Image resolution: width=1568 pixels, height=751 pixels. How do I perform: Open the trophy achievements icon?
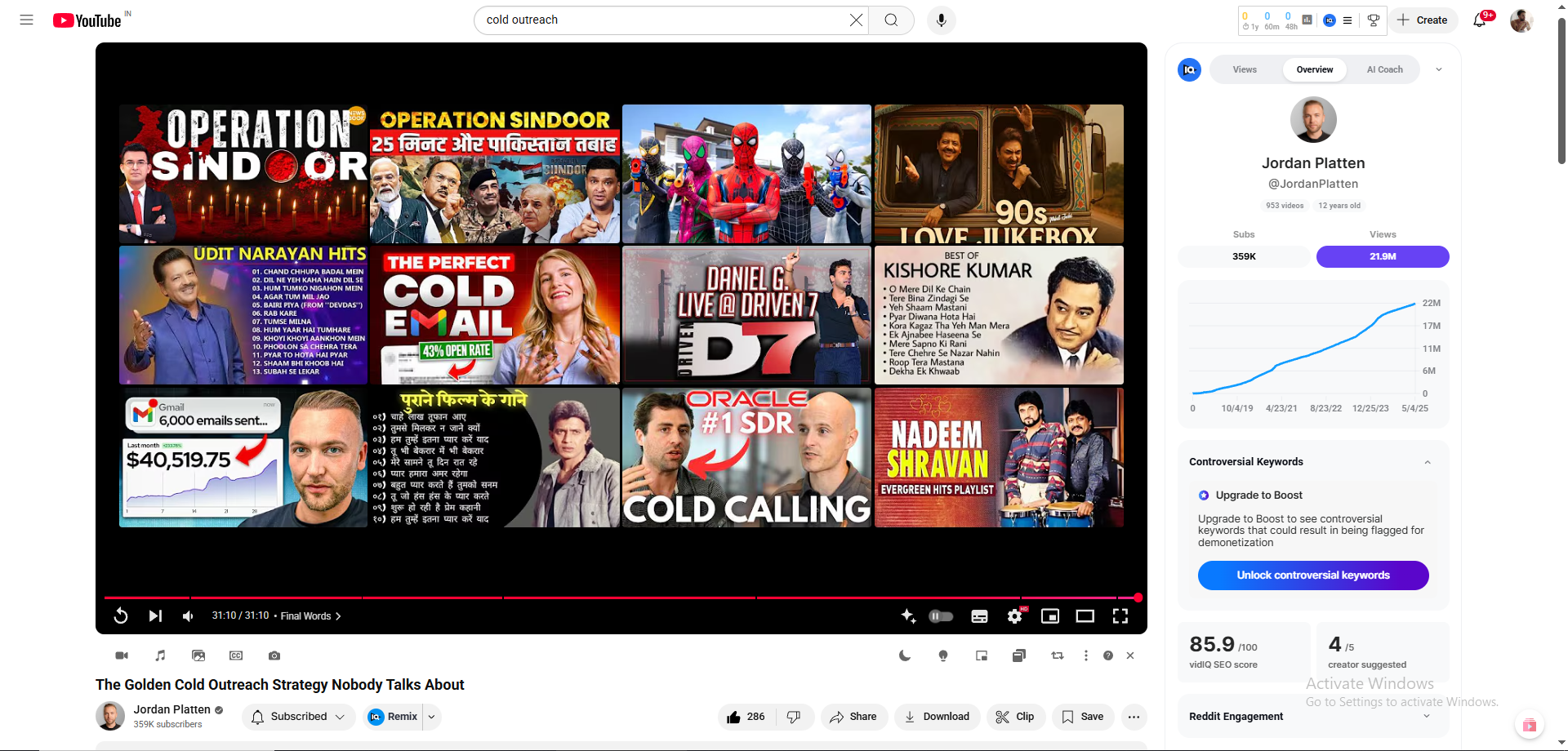(1374, 20)
